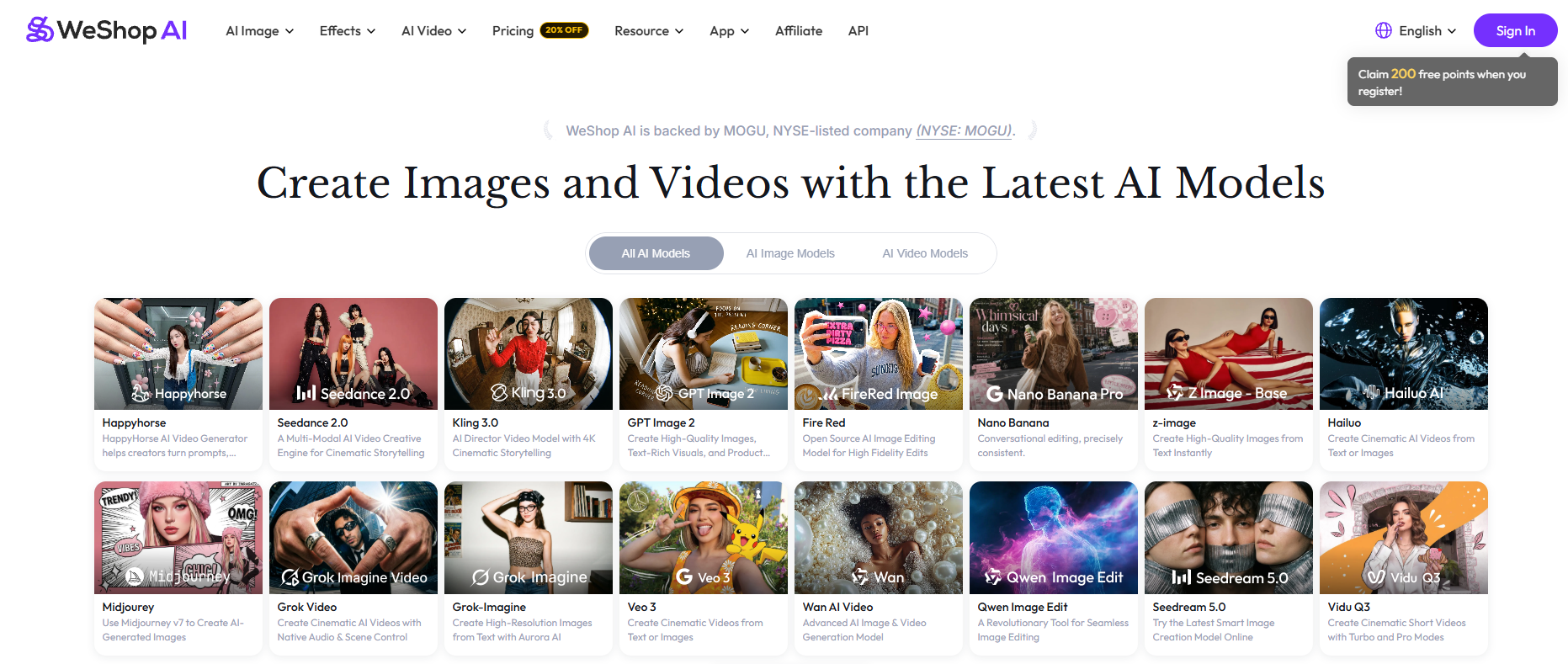Open the GPT Image 2 title link
Screen dimensions: 1568x664
coord(662,422)
